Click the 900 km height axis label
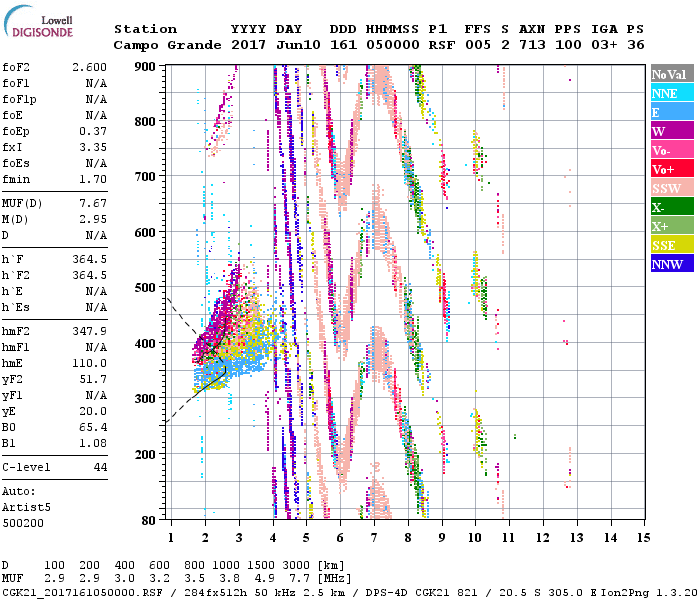This screenshot has height=600, width=700. pyautogui.click(x=147, y=66)
